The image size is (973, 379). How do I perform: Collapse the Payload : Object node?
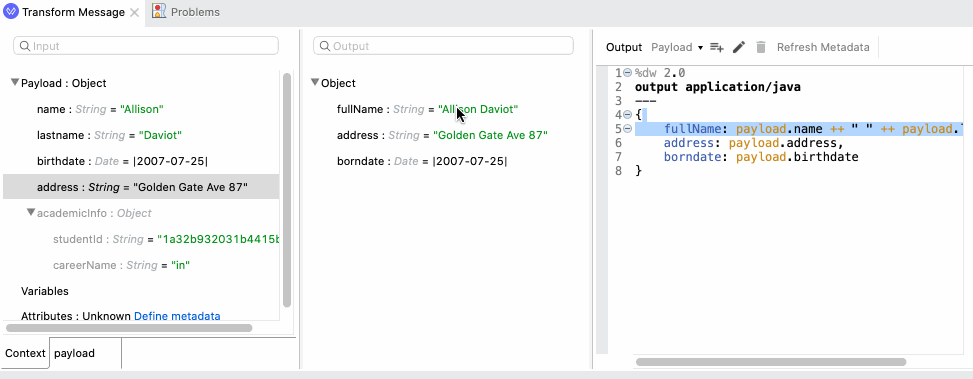click(15, 82)
